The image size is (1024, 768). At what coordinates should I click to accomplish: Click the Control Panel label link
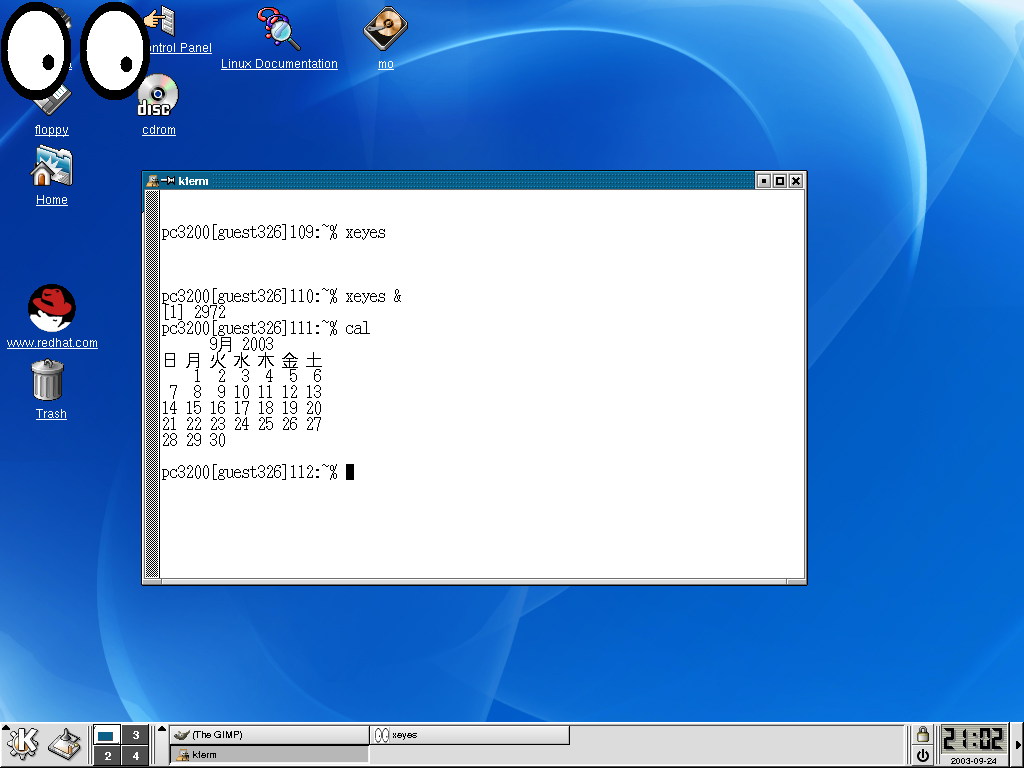point(180,48)
